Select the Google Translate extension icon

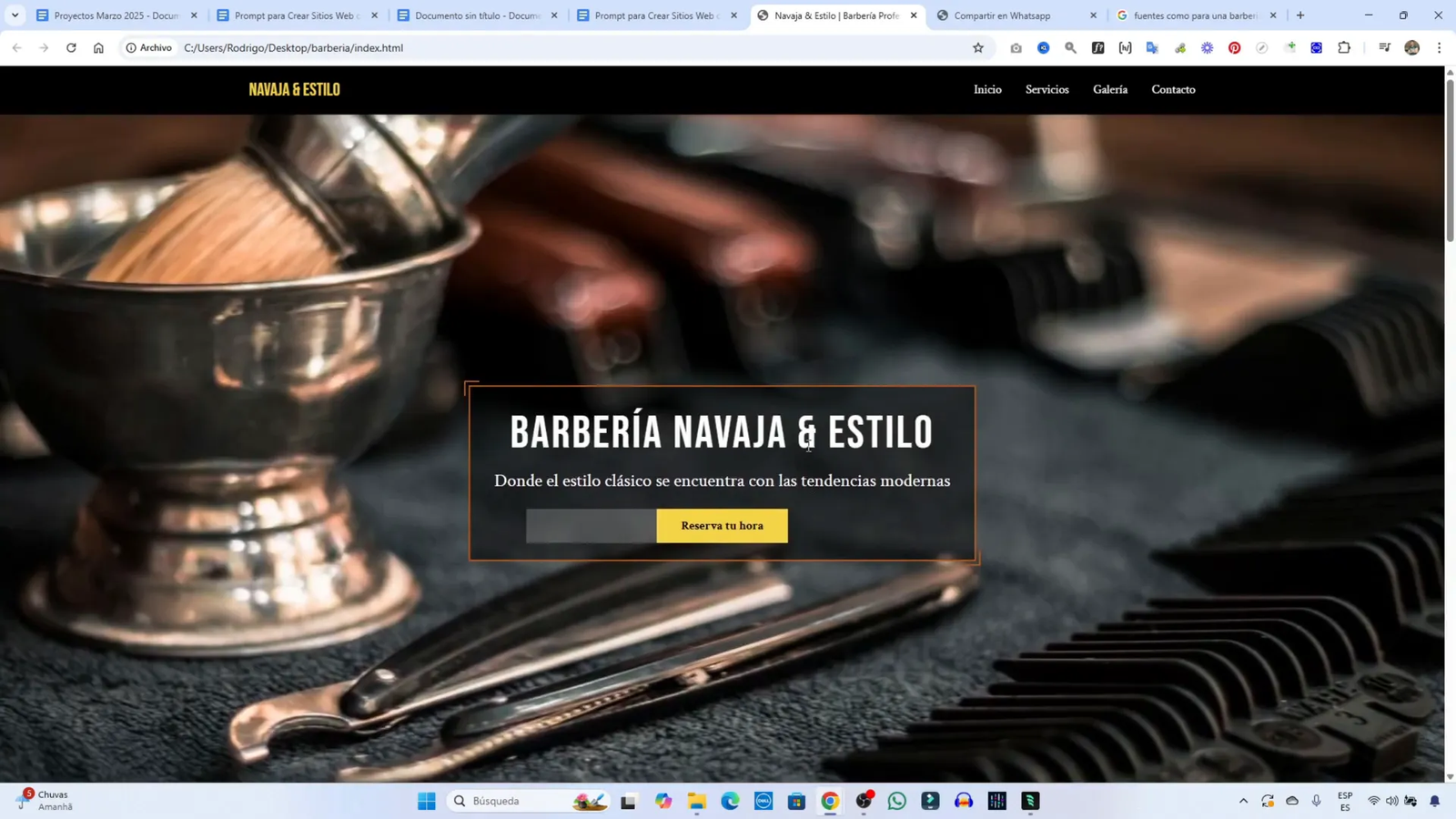point(1153,47)
